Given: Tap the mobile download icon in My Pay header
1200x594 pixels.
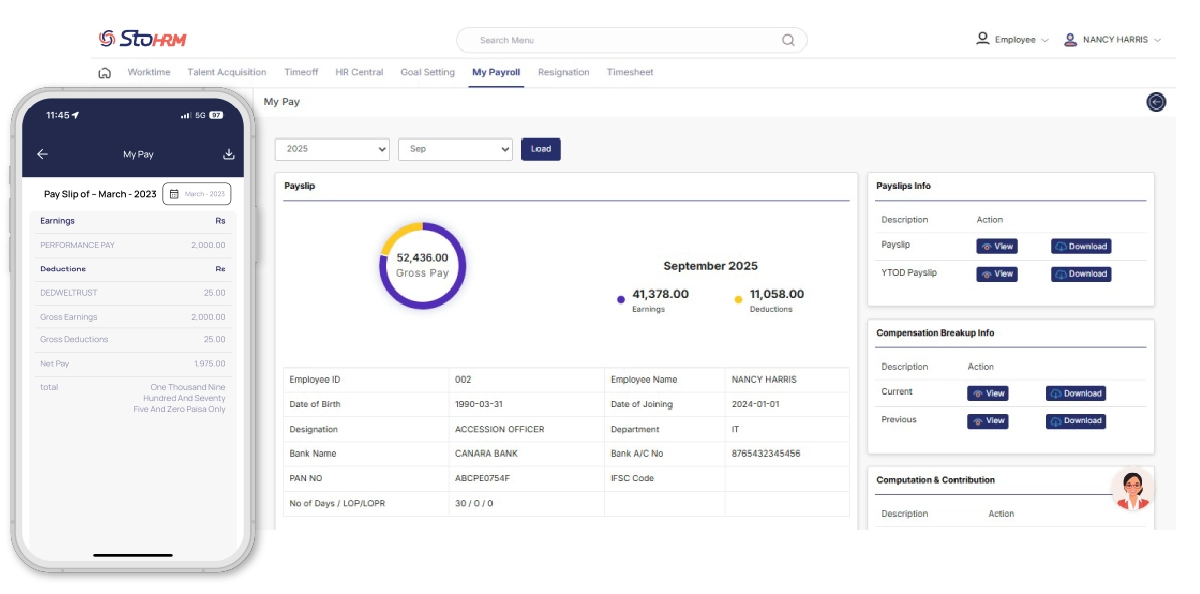Looking at the screenshot, I should click(x=228, y=154).
